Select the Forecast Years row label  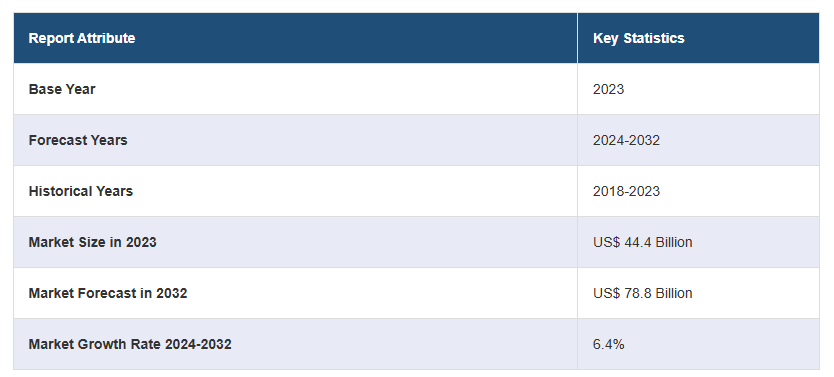click(78, 140)
